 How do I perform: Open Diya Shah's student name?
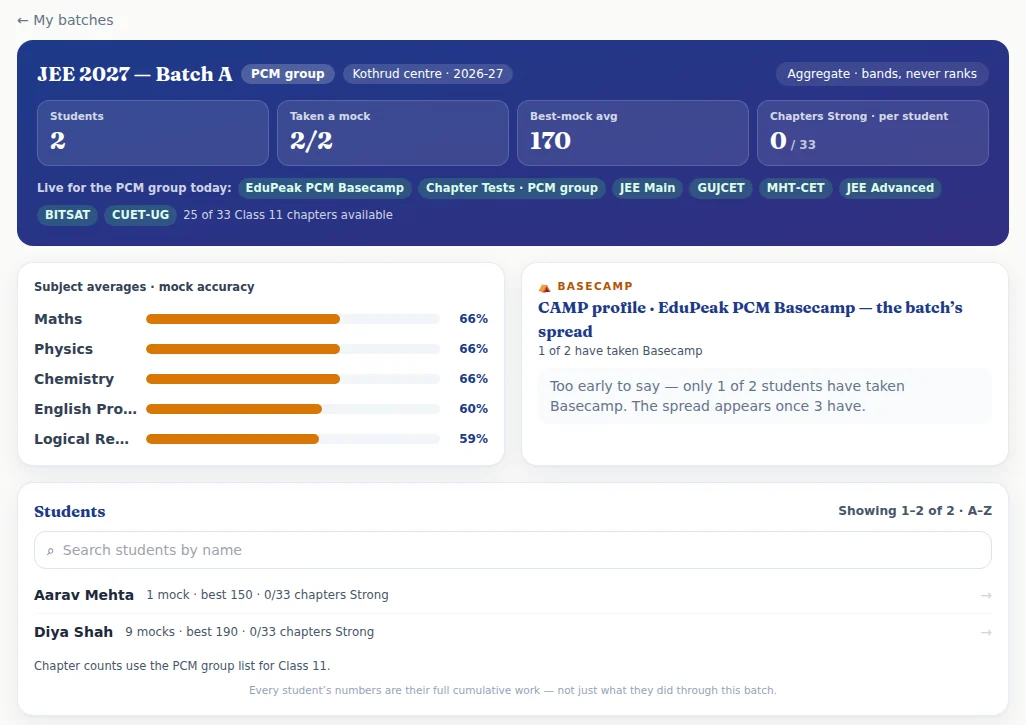(x=73, y=632)
